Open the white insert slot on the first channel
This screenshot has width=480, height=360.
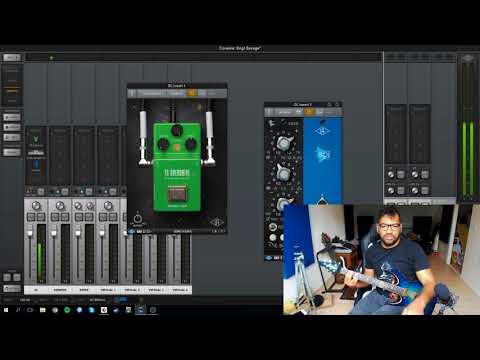tap(36, 153)
